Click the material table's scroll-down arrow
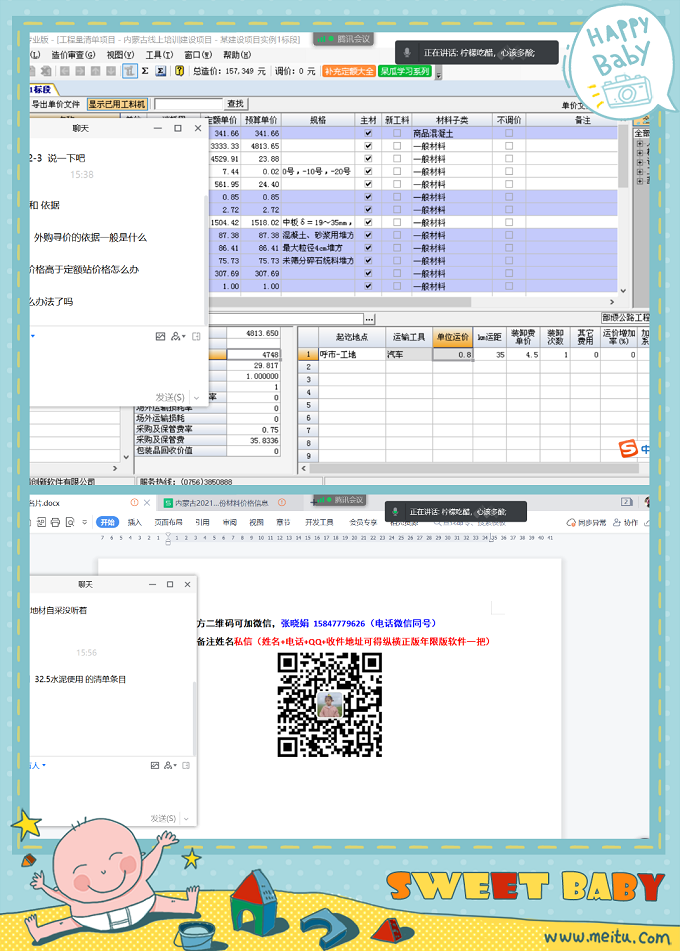680x951 pixels. pyautogui.click(x=623, y=291)
